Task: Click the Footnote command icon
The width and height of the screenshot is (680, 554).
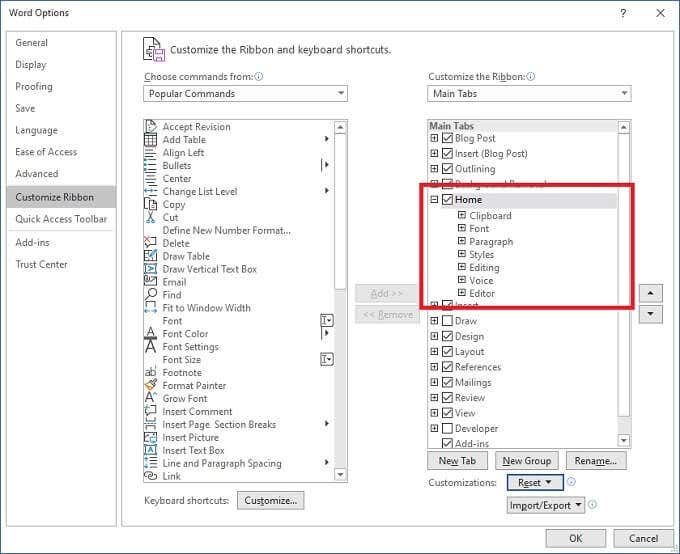Action: pyautogui.click(x=150, y=372)
